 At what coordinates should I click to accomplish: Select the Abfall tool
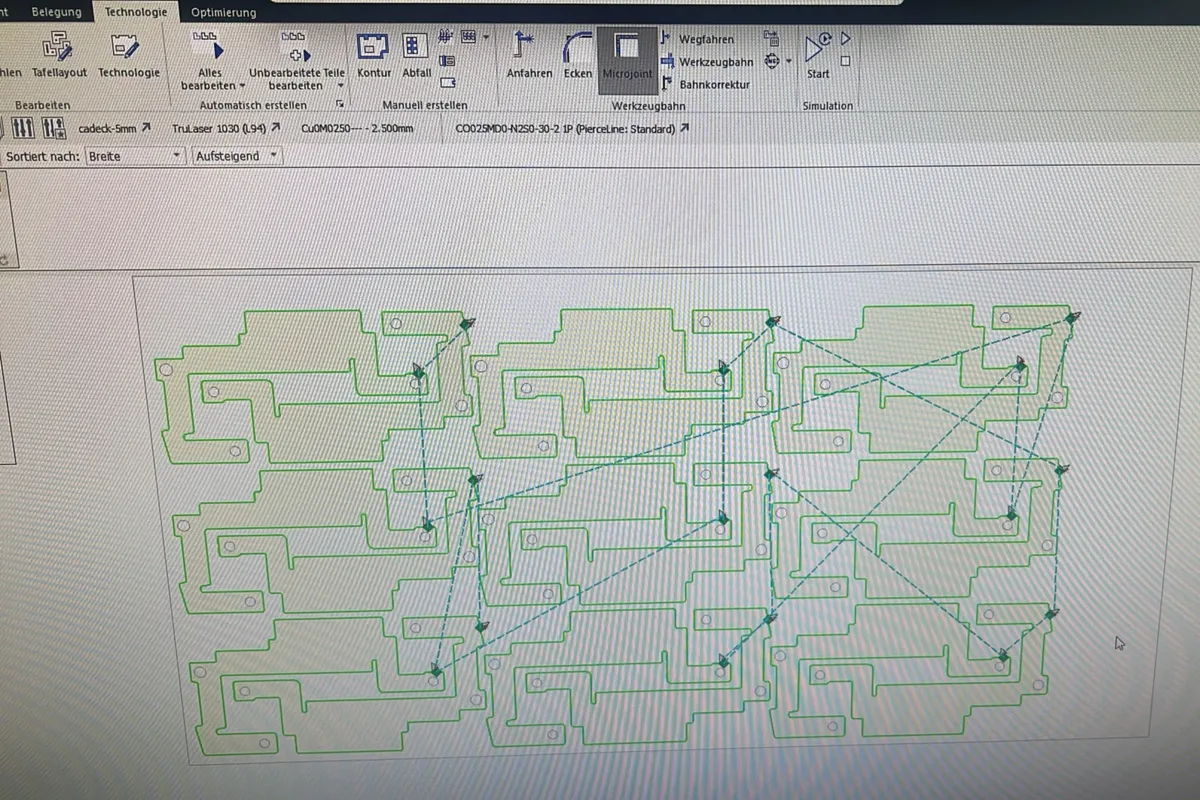coord(416,55)
